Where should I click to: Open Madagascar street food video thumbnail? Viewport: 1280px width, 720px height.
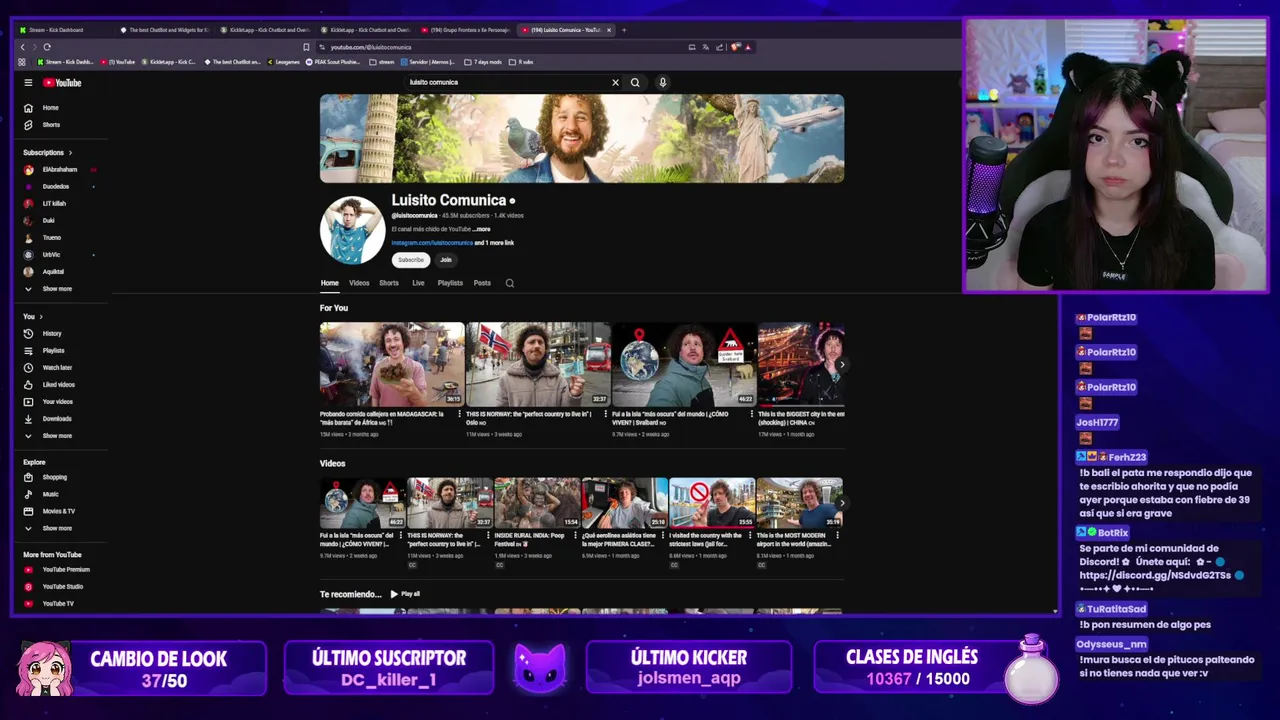point(392,364)
